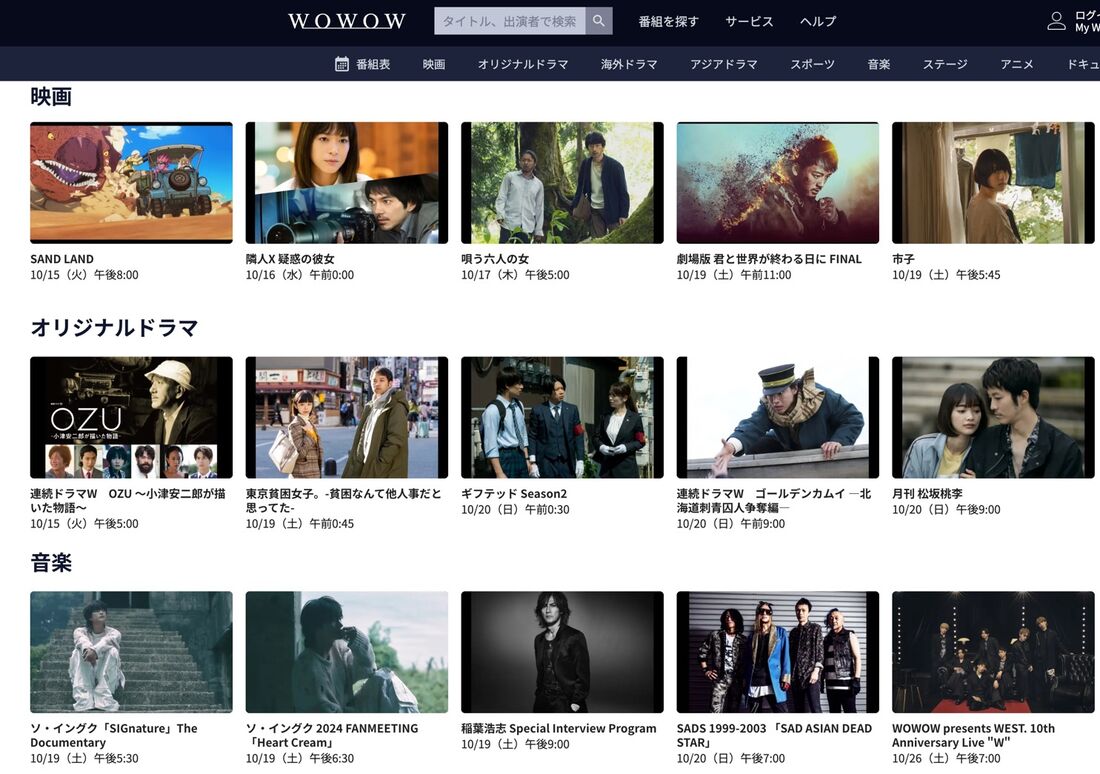
Task: Open the OZU drama thumbnail
Action: click(131, 418)
